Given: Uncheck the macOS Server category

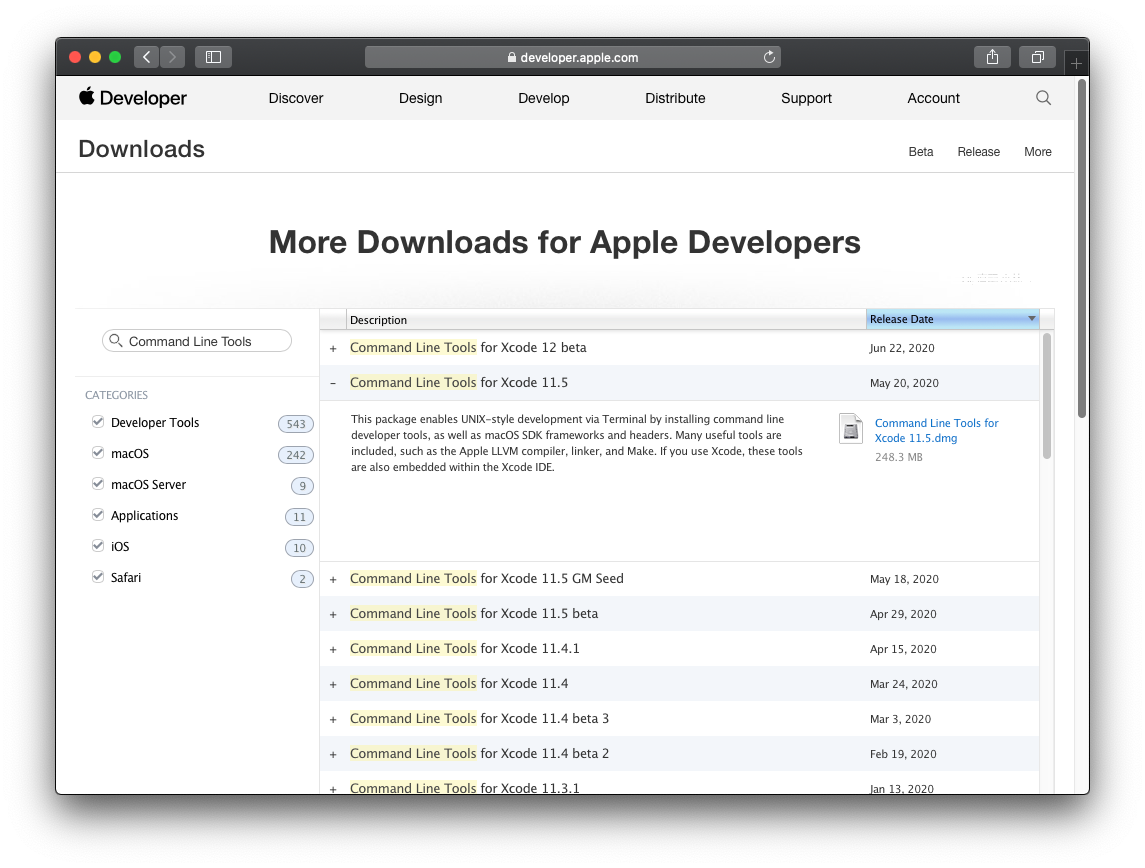Looking at the screenshot, I should [x=98, y=483].
